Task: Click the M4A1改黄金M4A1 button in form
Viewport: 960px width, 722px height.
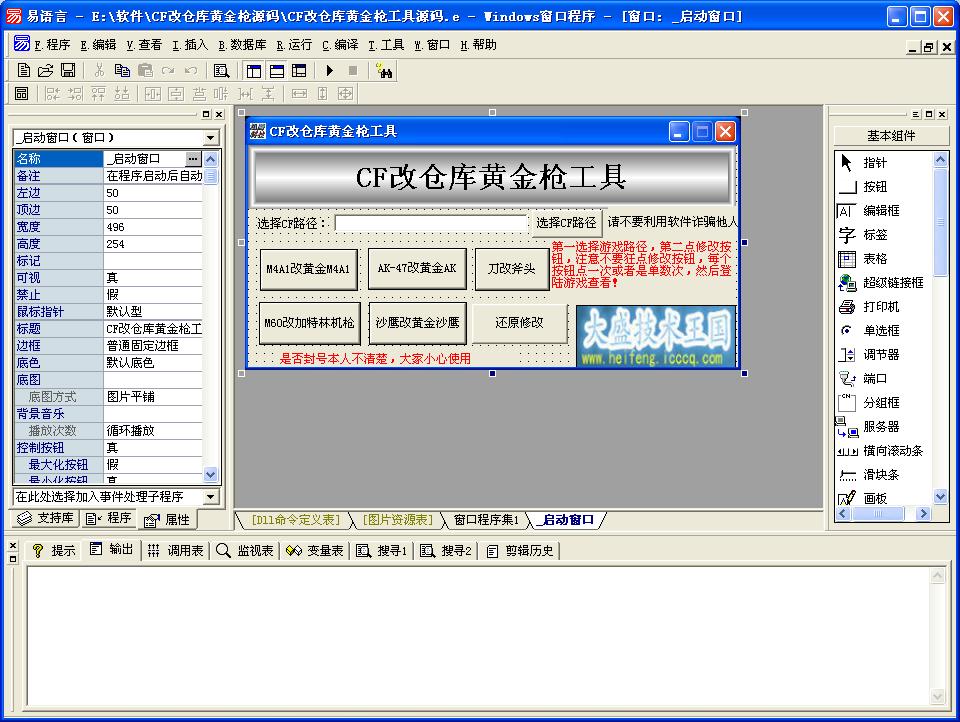Action: click(x=308, y=269)
